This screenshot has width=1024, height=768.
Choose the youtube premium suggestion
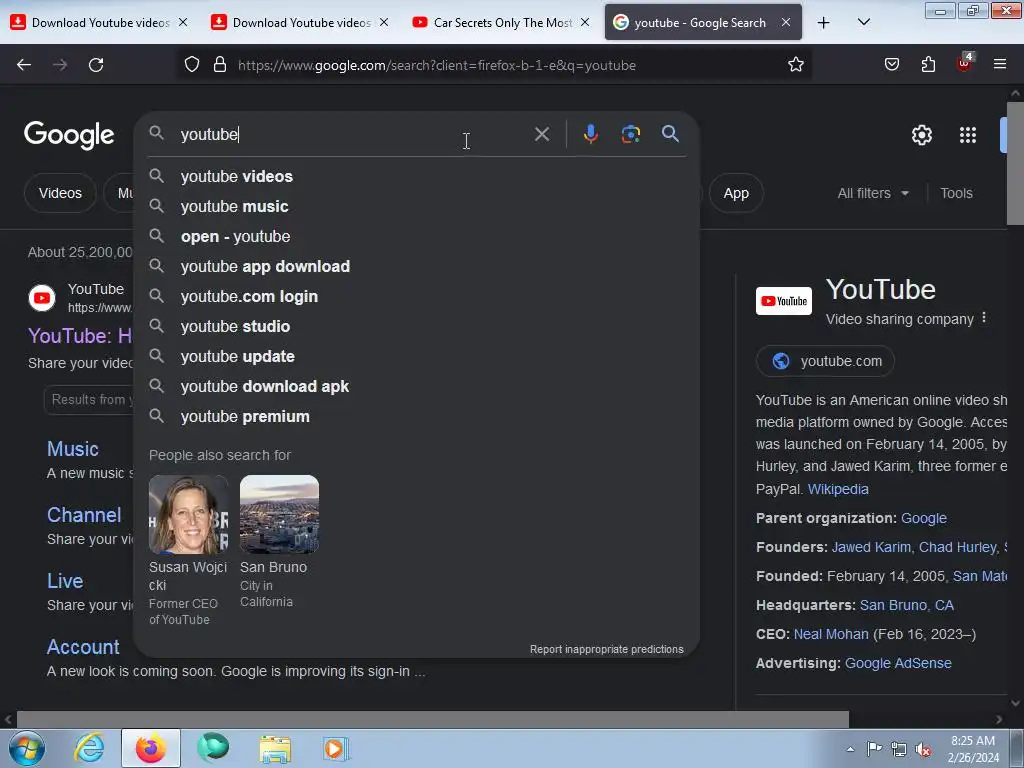[x=417, y=417]
